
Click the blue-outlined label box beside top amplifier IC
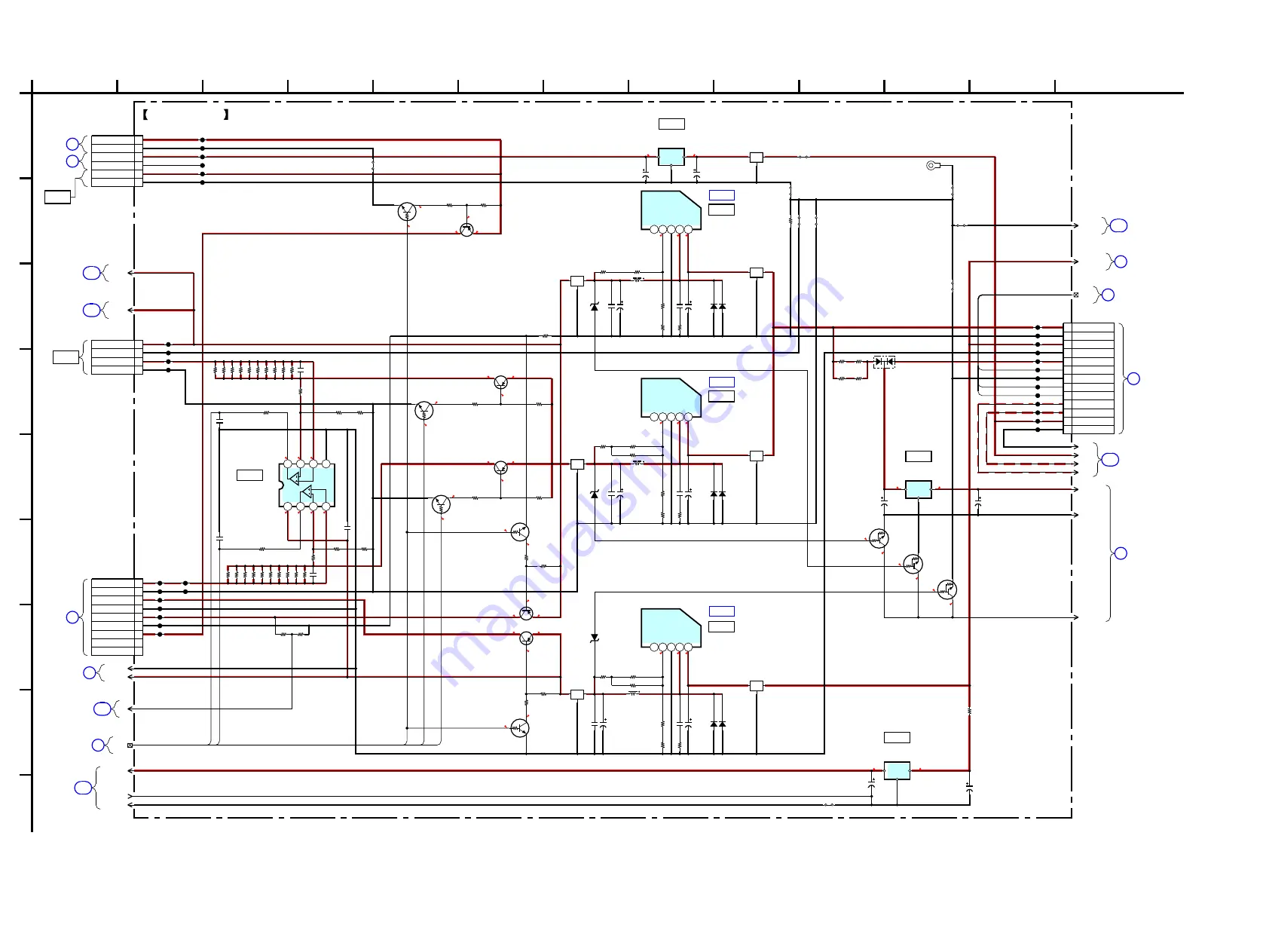click(721, 195)
